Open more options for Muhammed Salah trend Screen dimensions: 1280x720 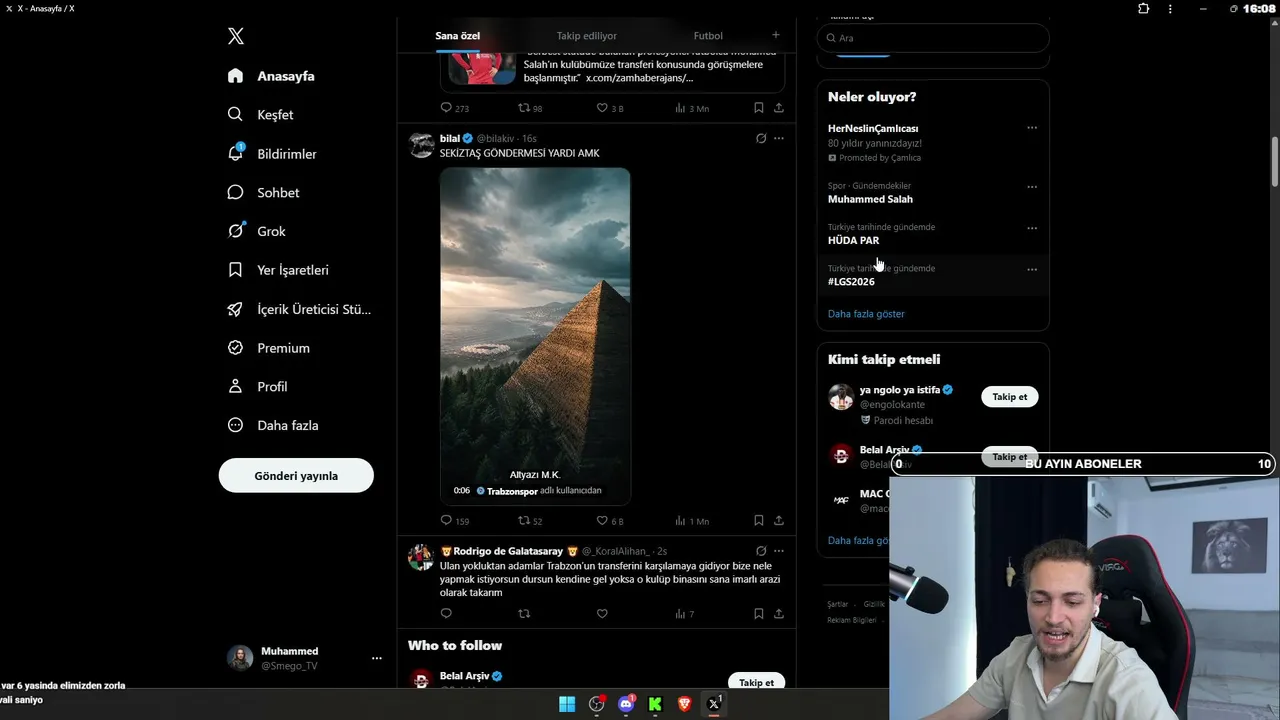click(x=1032, y=187)
